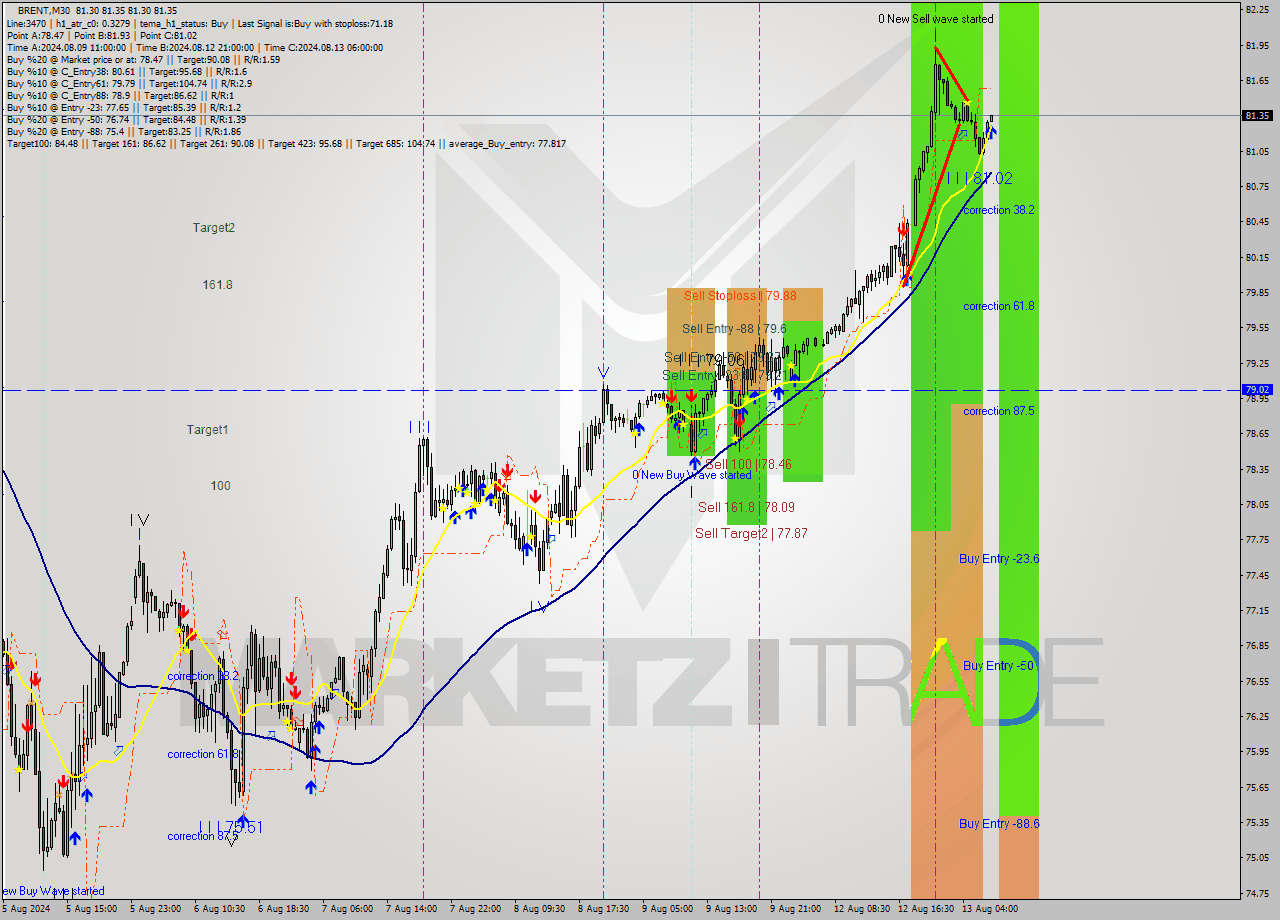Click the 'Buy %10 @ C_Entry38: 80.61' line
The height and width of the screenshot is (920, 1280).
126,72
